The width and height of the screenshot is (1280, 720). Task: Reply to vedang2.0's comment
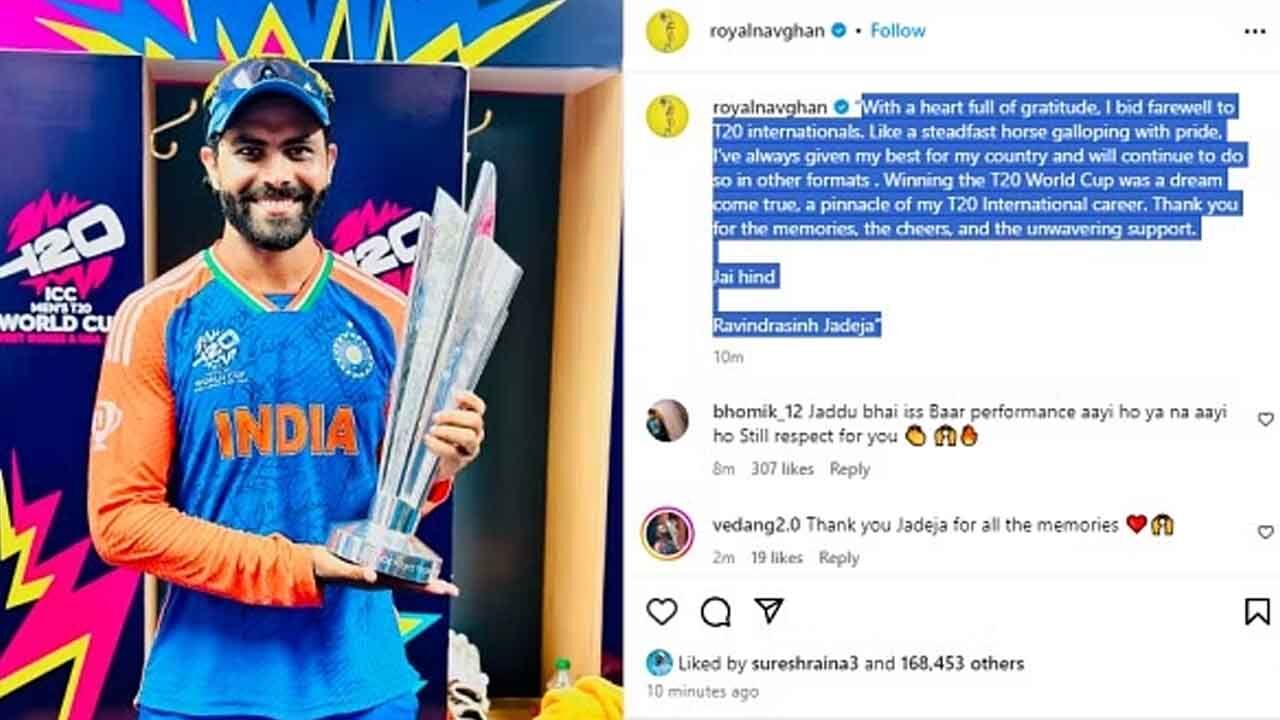(x=839, y=558)
